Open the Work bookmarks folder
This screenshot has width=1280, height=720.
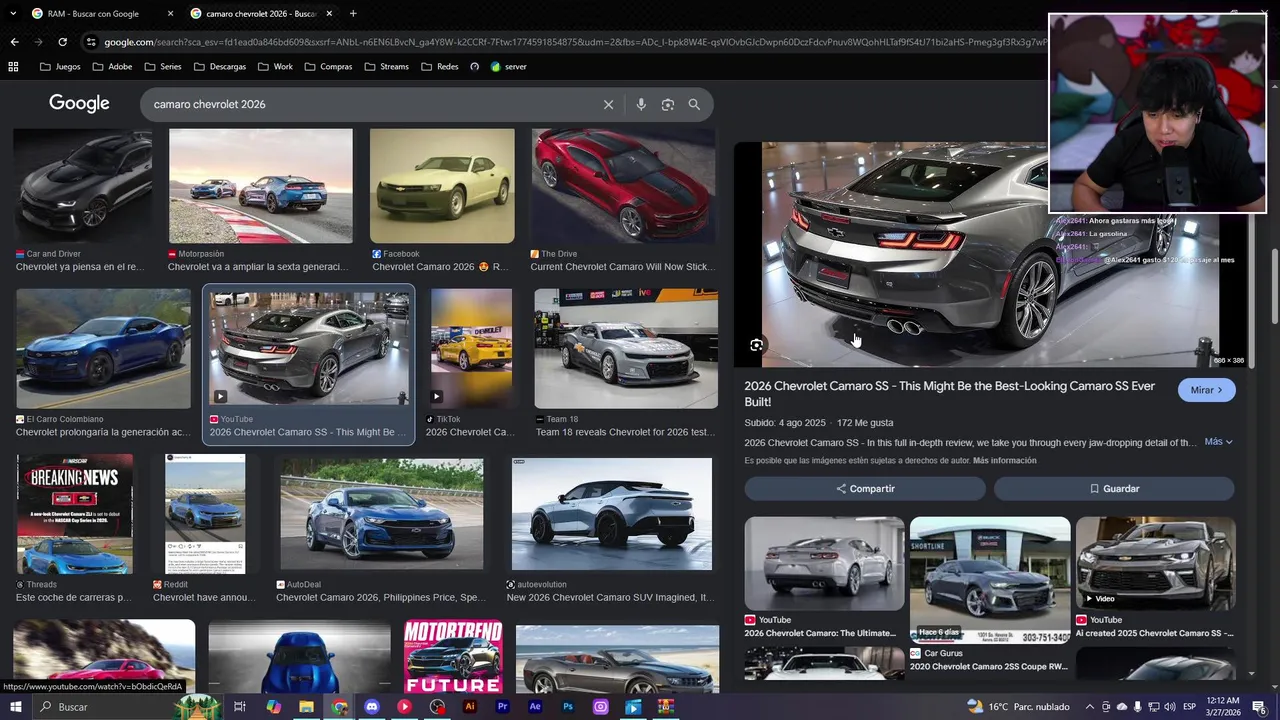(275, 67)
